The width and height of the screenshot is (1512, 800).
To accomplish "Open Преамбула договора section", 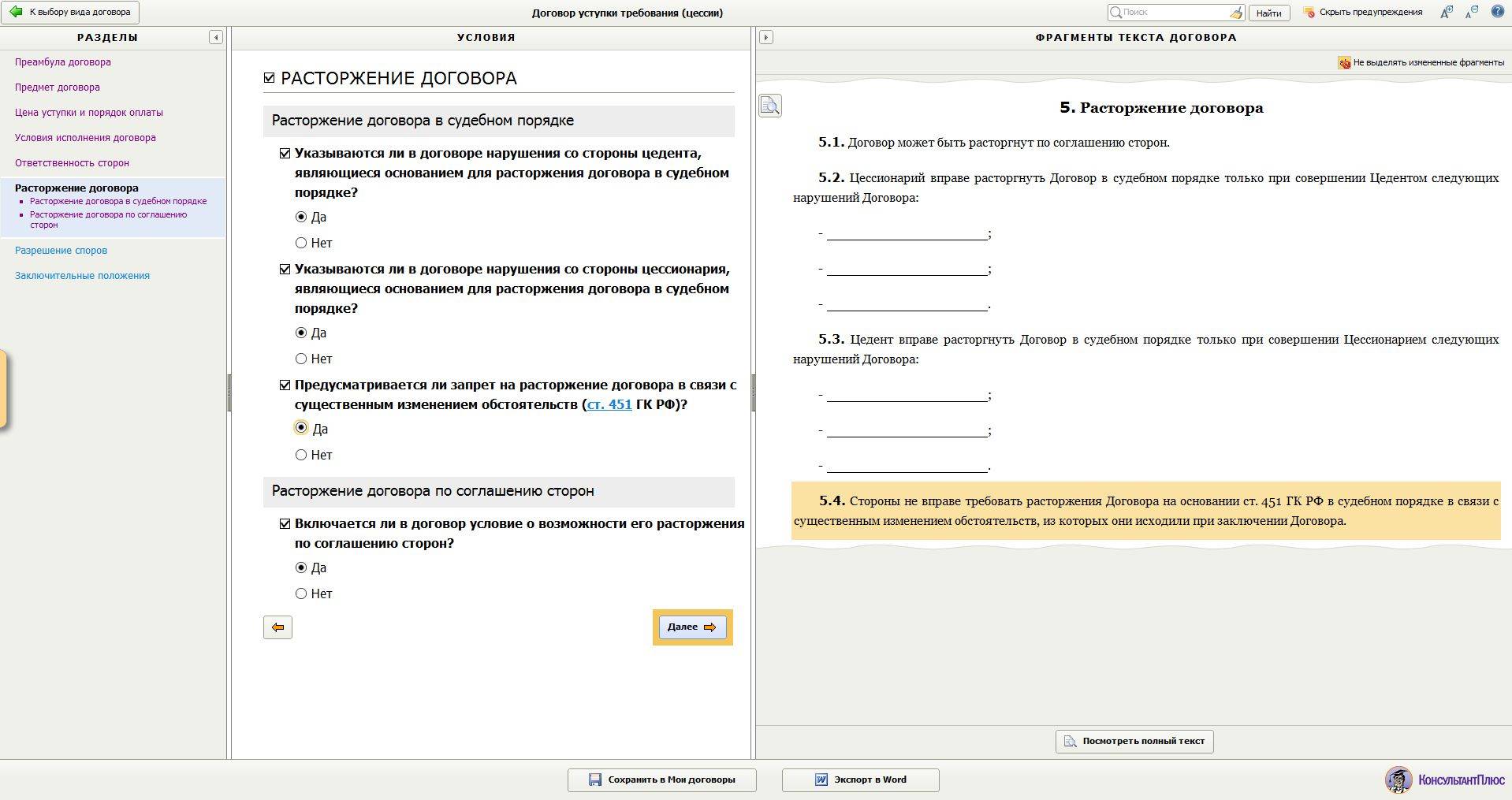I will pos(63,62).
